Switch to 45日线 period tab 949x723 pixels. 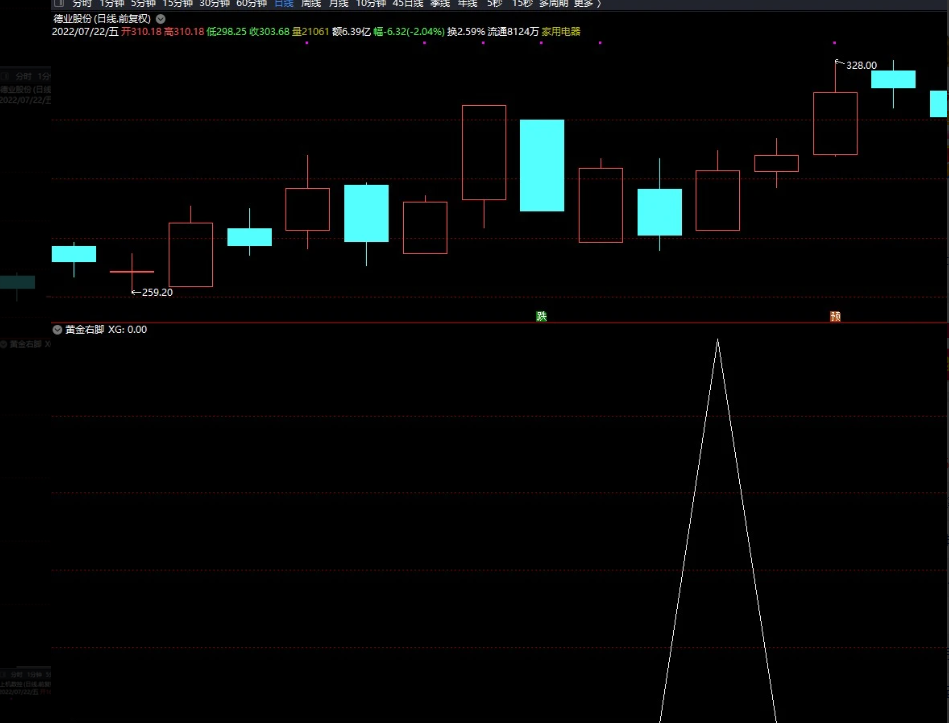click(408, 4)
